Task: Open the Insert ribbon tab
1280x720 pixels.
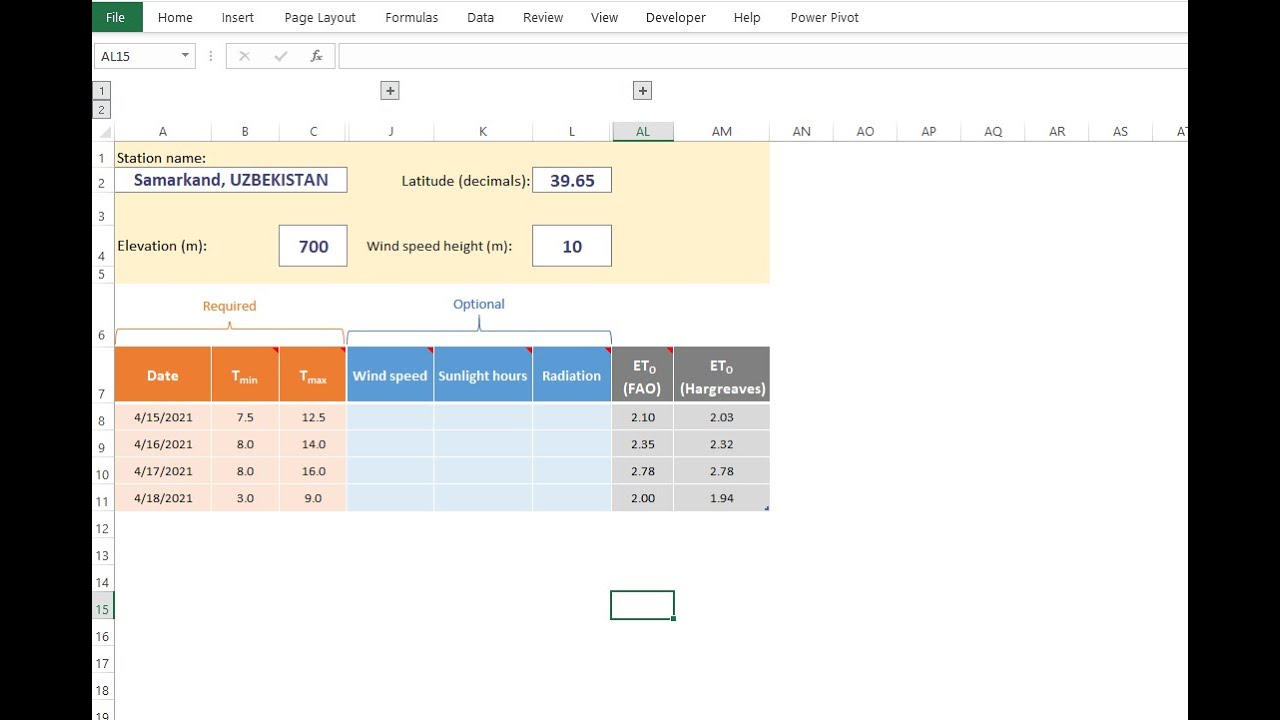Action: click(238, 17)
